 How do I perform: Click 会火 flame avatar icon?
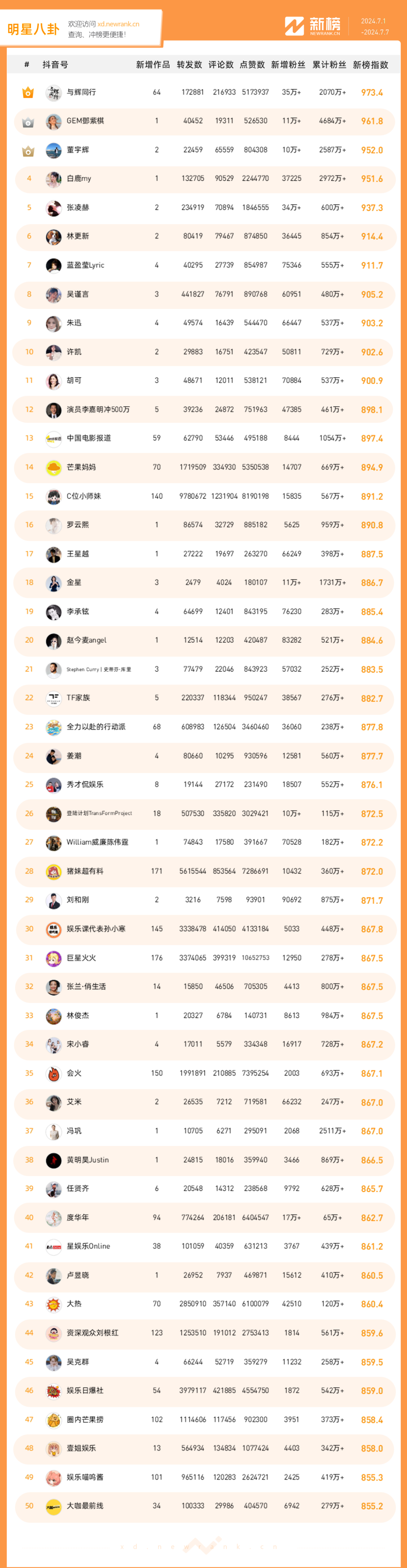54,1073
